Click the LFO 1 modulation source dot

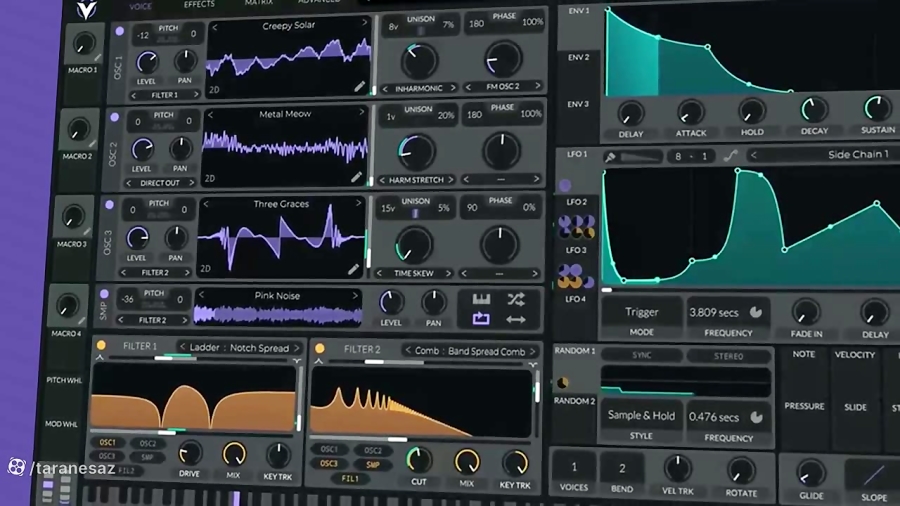565,185
